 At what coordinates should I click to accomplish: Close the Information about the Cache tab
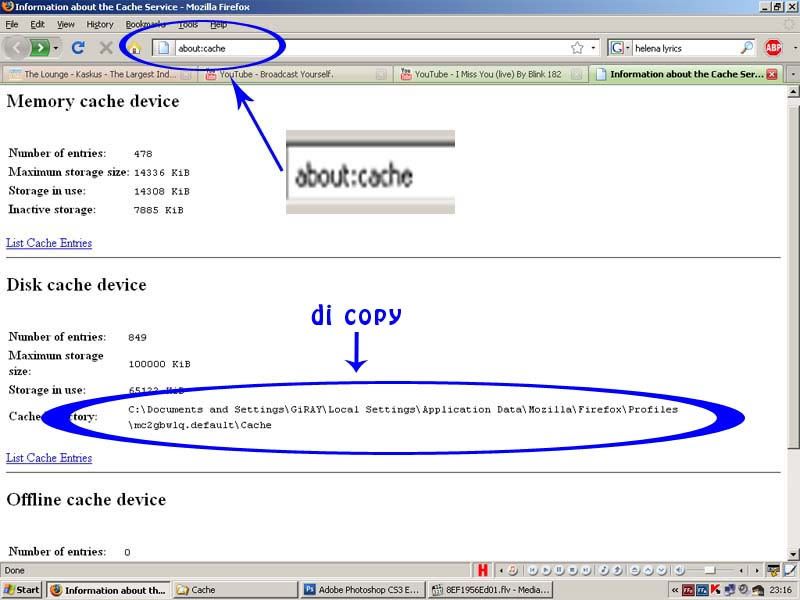[x=772, y=74]
